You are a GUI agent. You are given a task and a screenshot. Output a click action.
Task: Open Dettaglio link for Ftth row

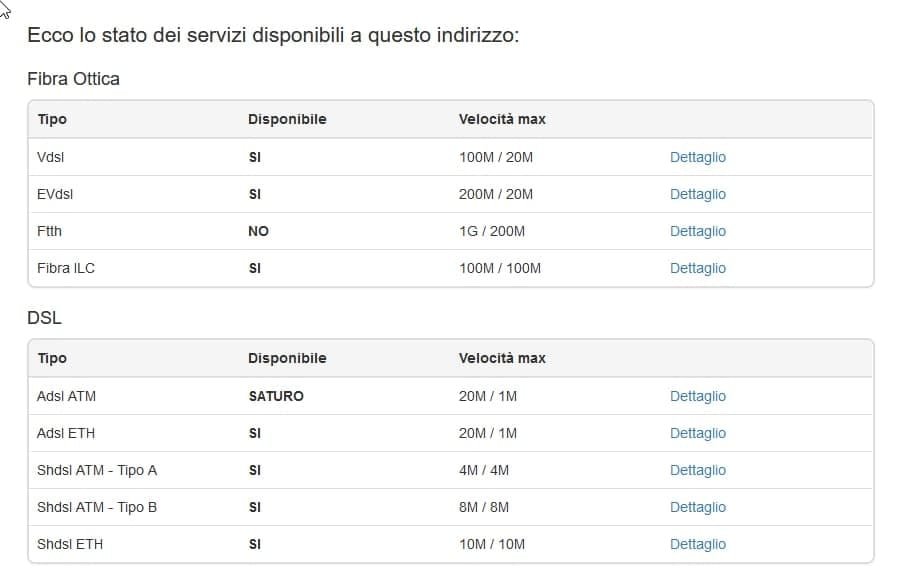tap(697, 231)
